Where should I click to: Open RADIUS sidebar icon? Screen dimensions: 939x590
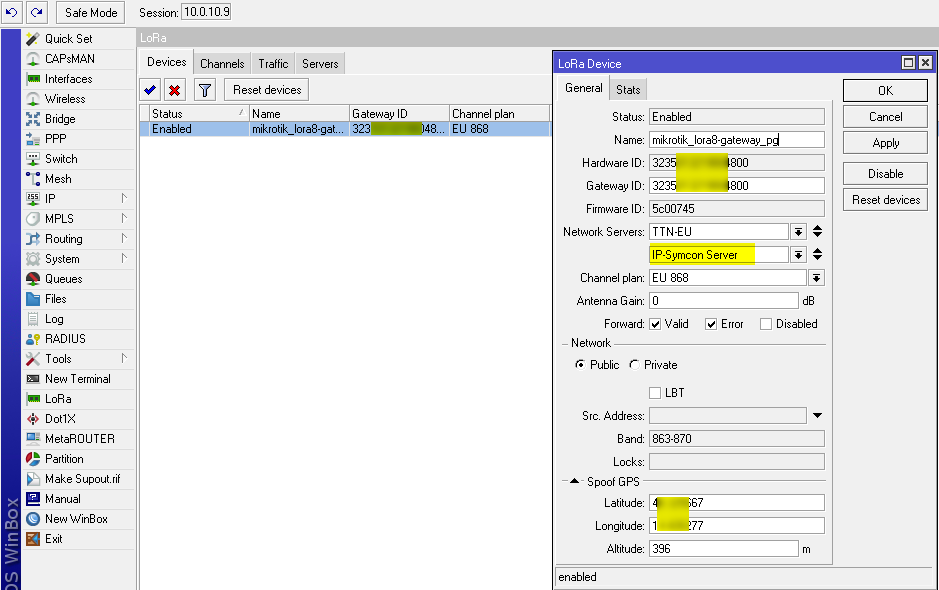pos(33,339)
